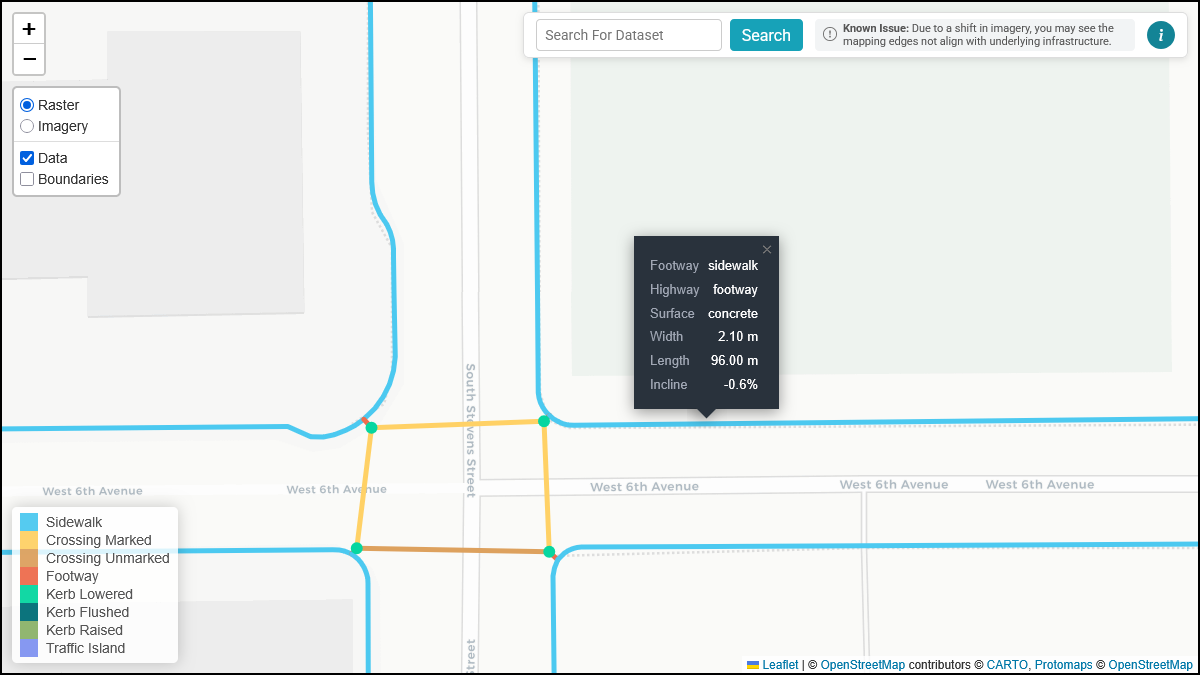
Task: Click the exclamation icon in Known Issue banner
Action: [x=830, y=34]
